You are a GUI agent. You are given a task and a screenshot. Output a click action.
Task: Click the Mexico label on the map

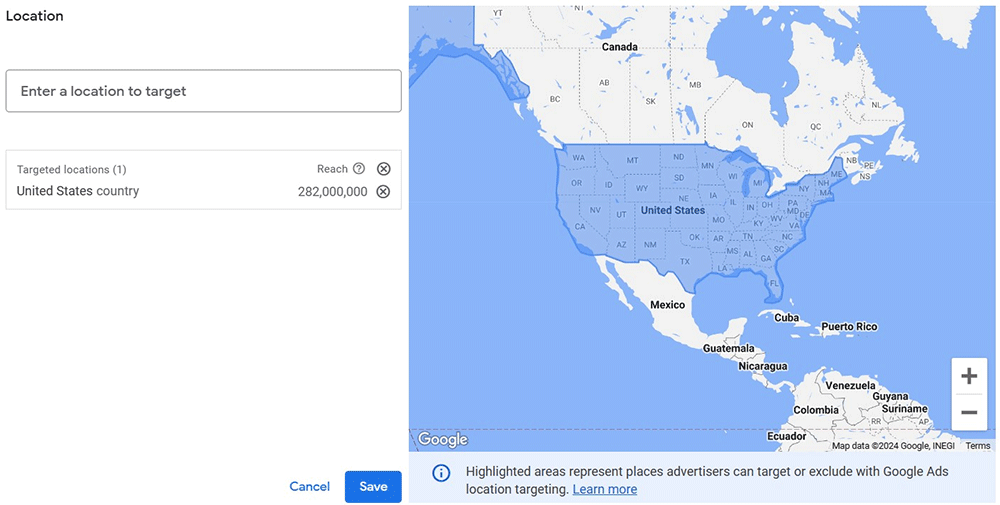click(x=668, y=305)
